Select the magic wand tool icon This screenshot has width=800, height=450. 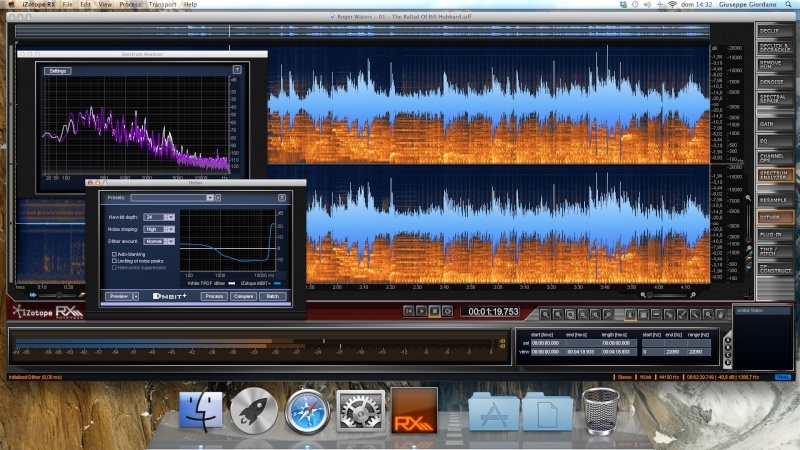click(x=695, y=315)
